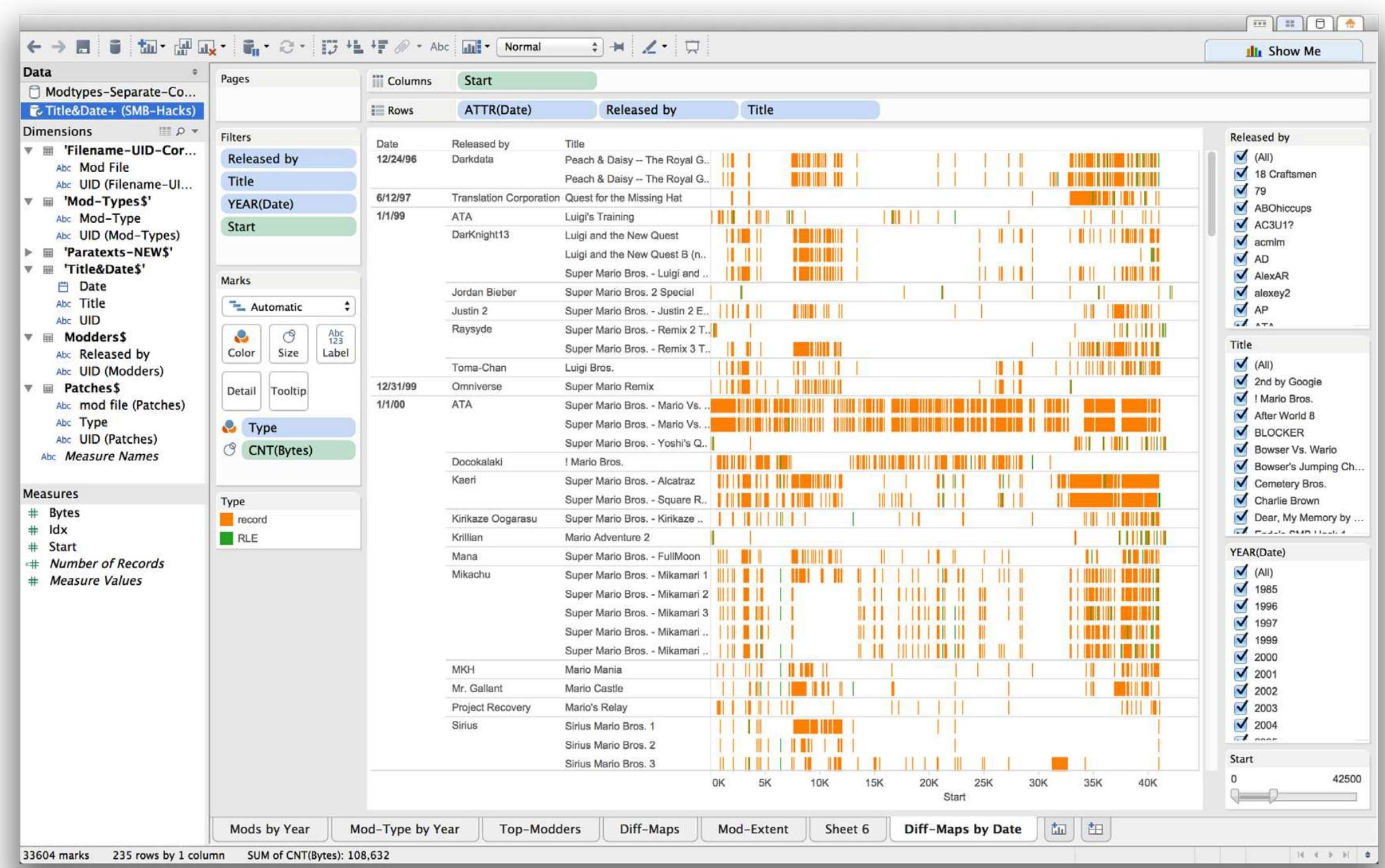Toggle the (All) checkbox under Released by
Screen dimensions: 1385x868
[1241, 157]
